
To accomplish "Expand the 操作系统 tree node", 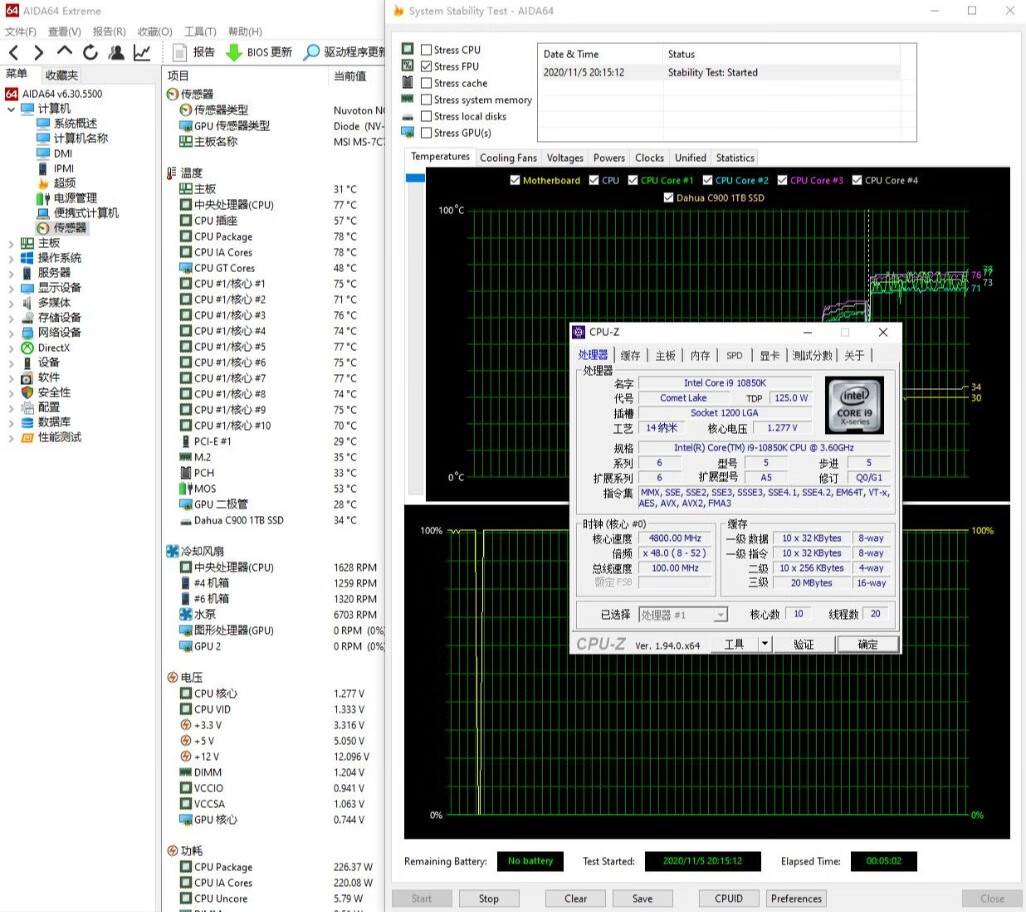I will [10, 258].
